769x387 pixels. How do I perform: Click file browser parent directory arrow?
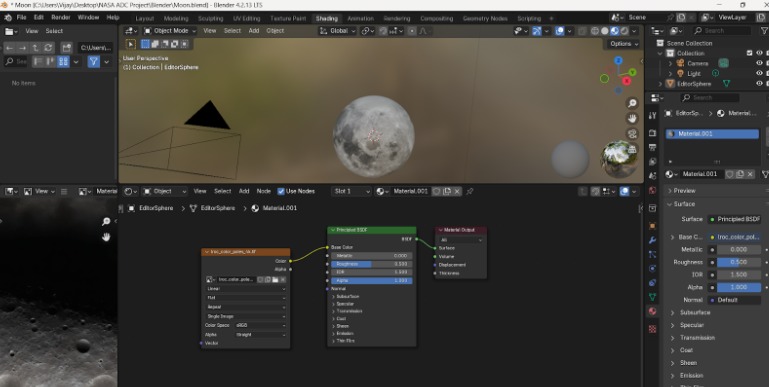click(35, 48)
